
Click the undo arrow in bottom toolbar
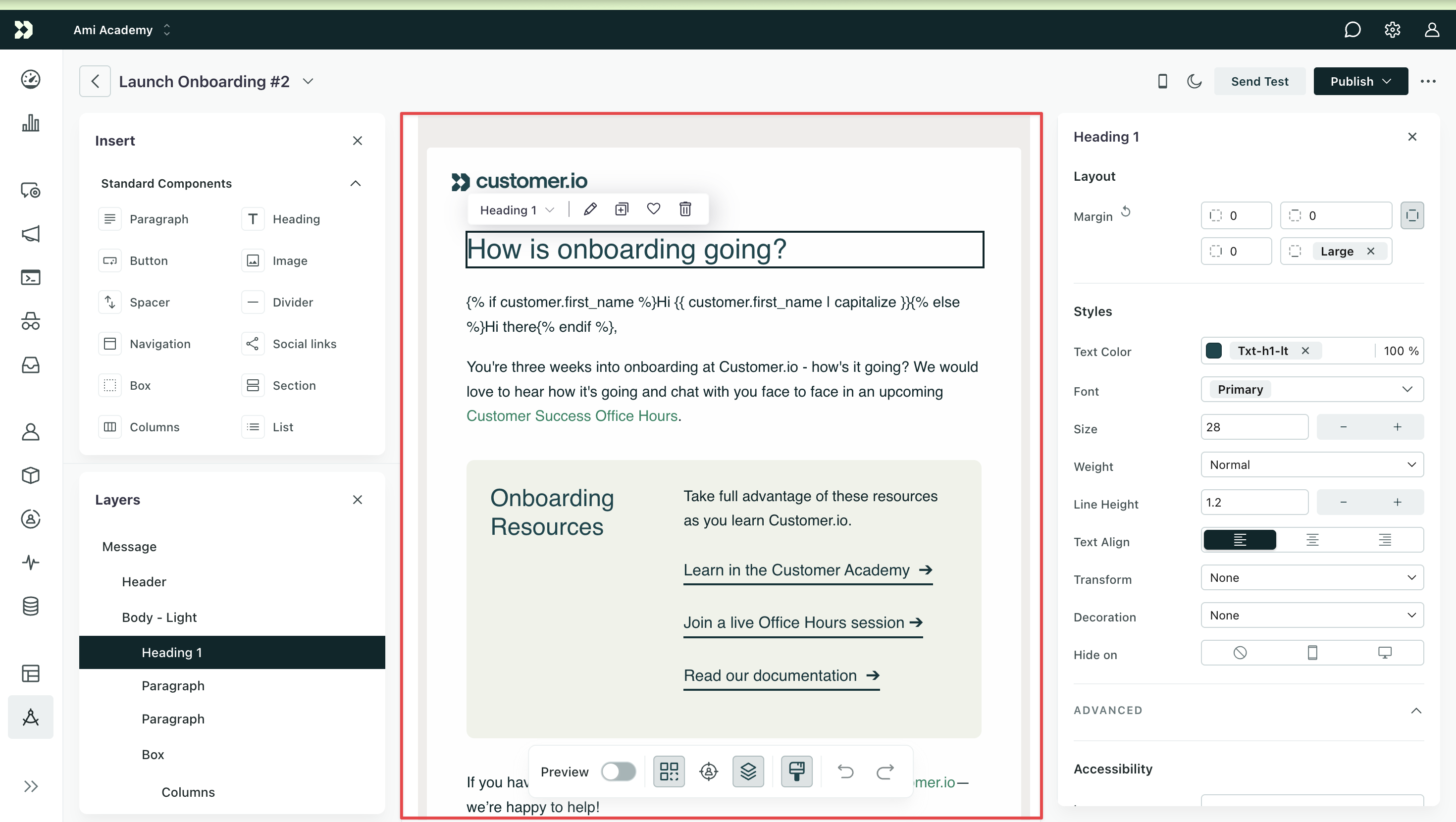point(845,771)
